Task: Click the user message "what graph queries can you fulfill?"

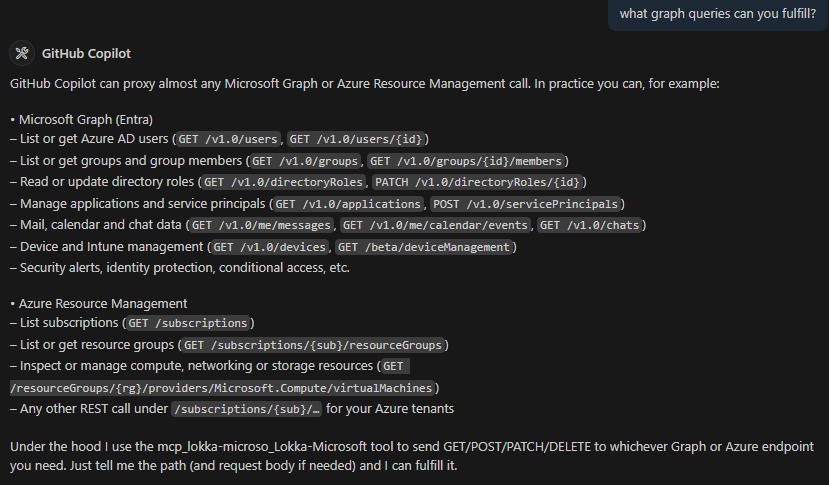Action: (x=717, y=13)
